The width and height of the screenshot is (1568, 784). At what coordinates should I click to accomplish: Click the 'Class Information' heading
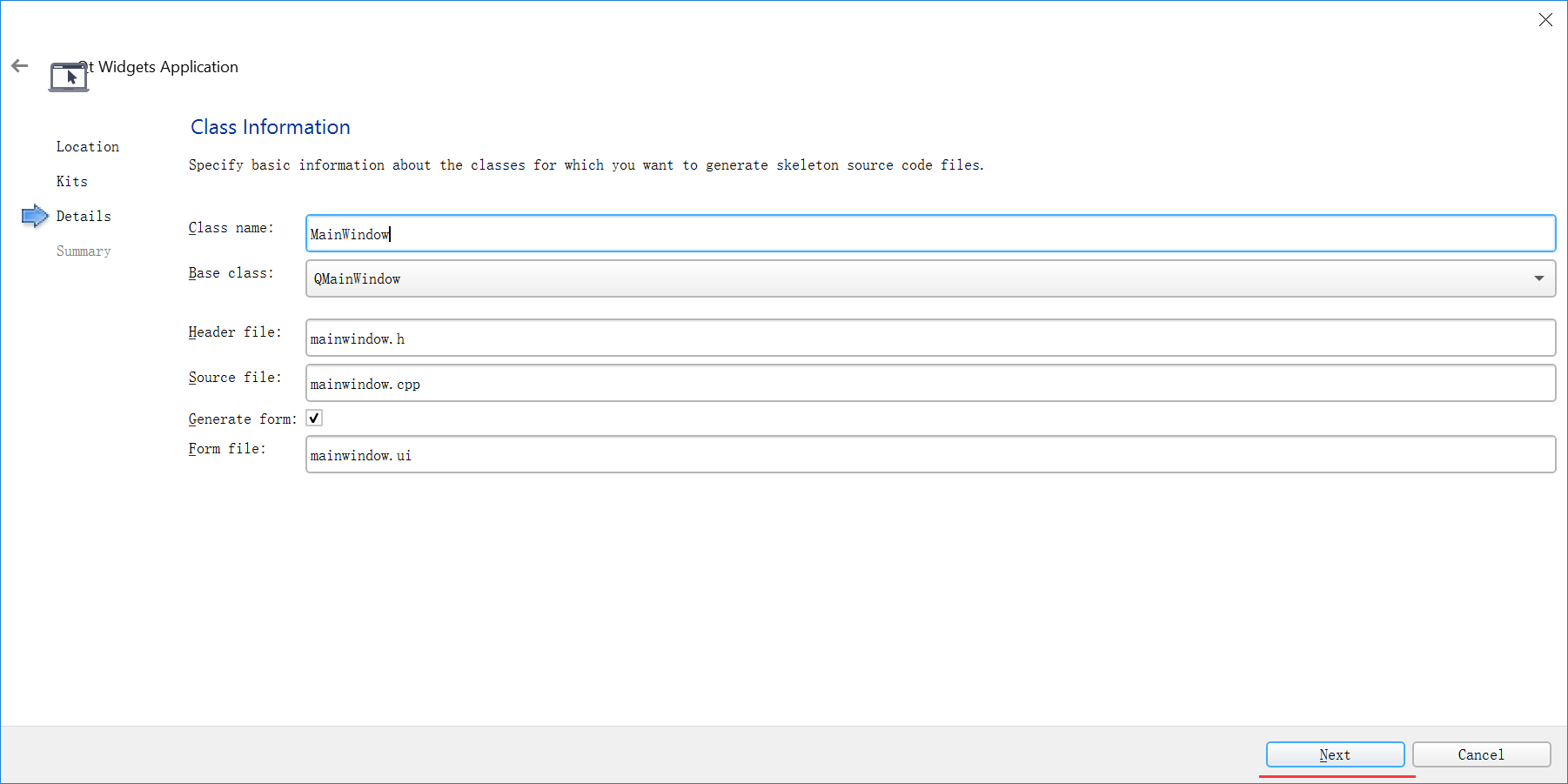pos(271,127)
